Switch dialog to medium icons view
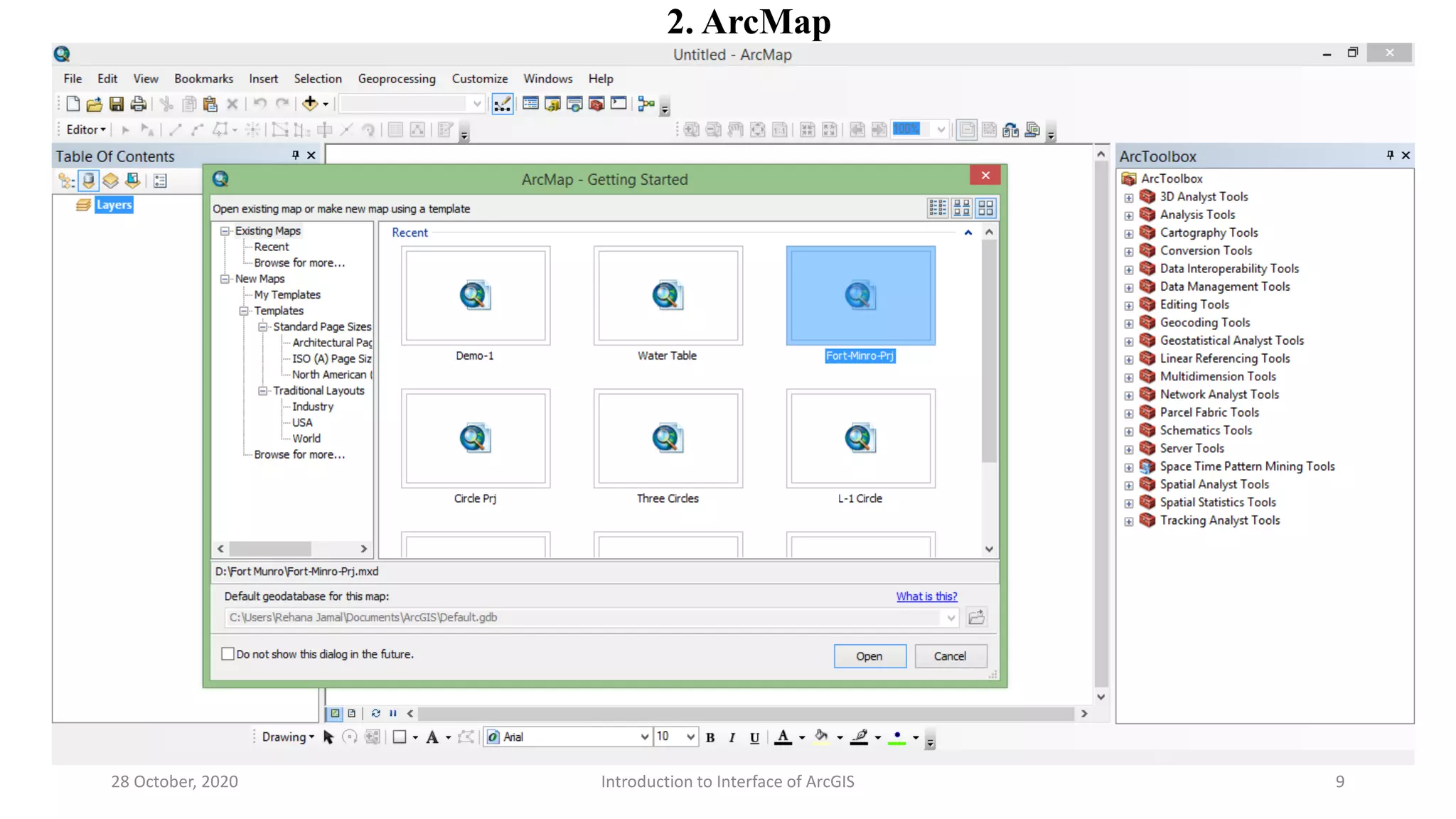The image size is (1456, 819). coord(962,208)
